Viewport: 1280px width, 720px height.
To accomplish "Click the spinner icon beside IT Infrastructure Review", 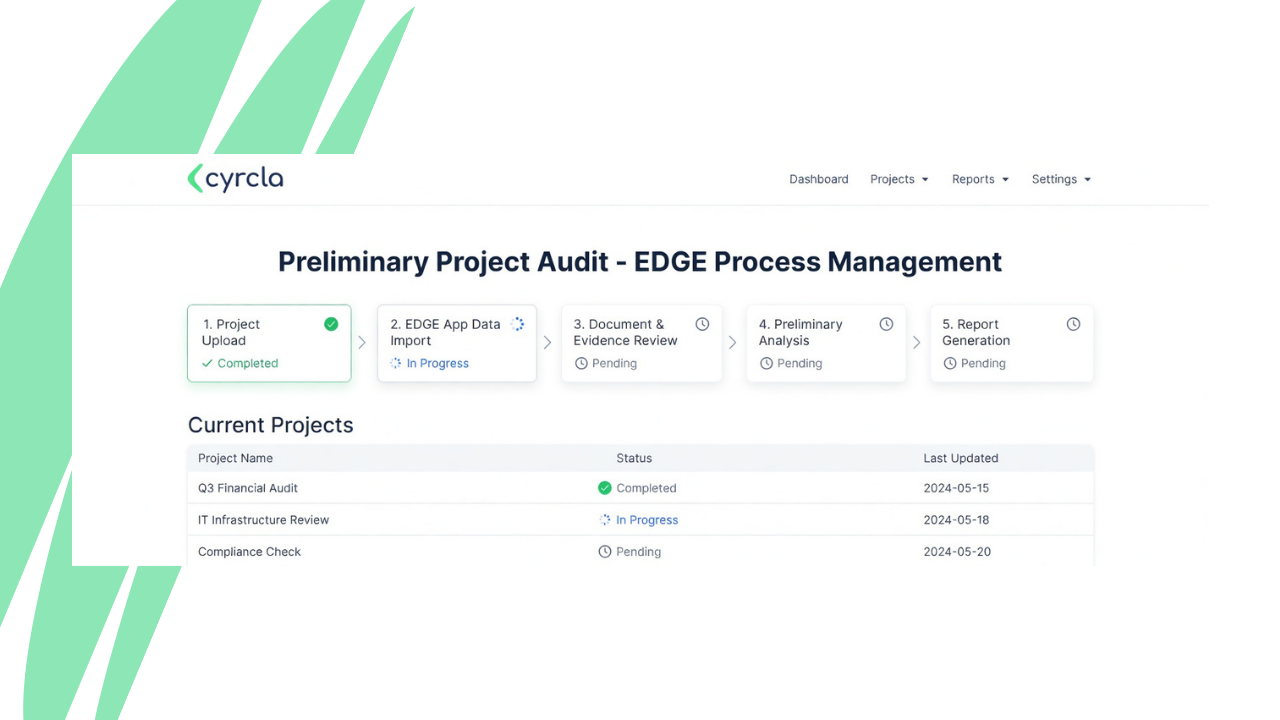I will click(x=604, y=520).
